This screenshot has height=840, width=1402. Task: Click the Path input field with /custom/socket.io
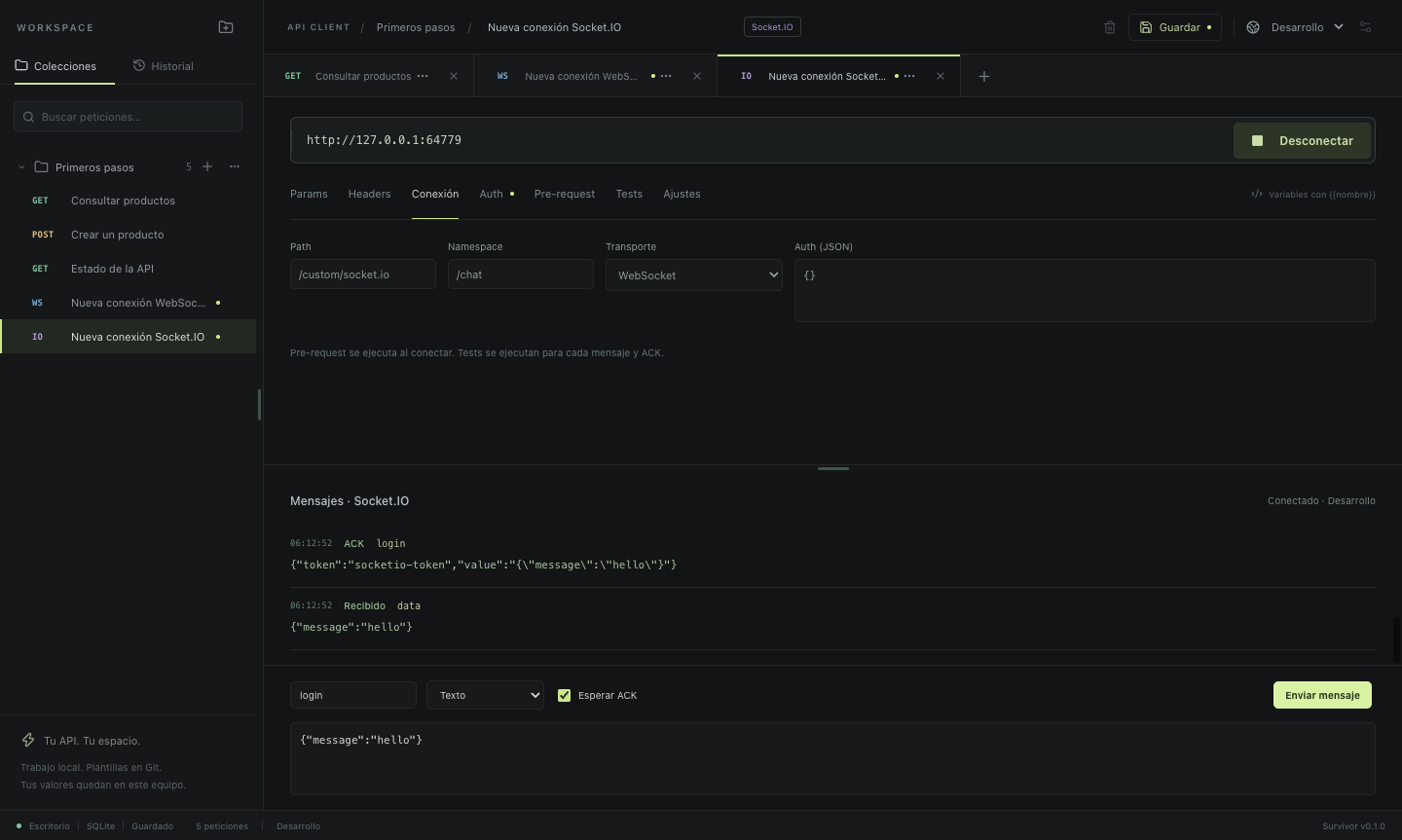[363, 274]
